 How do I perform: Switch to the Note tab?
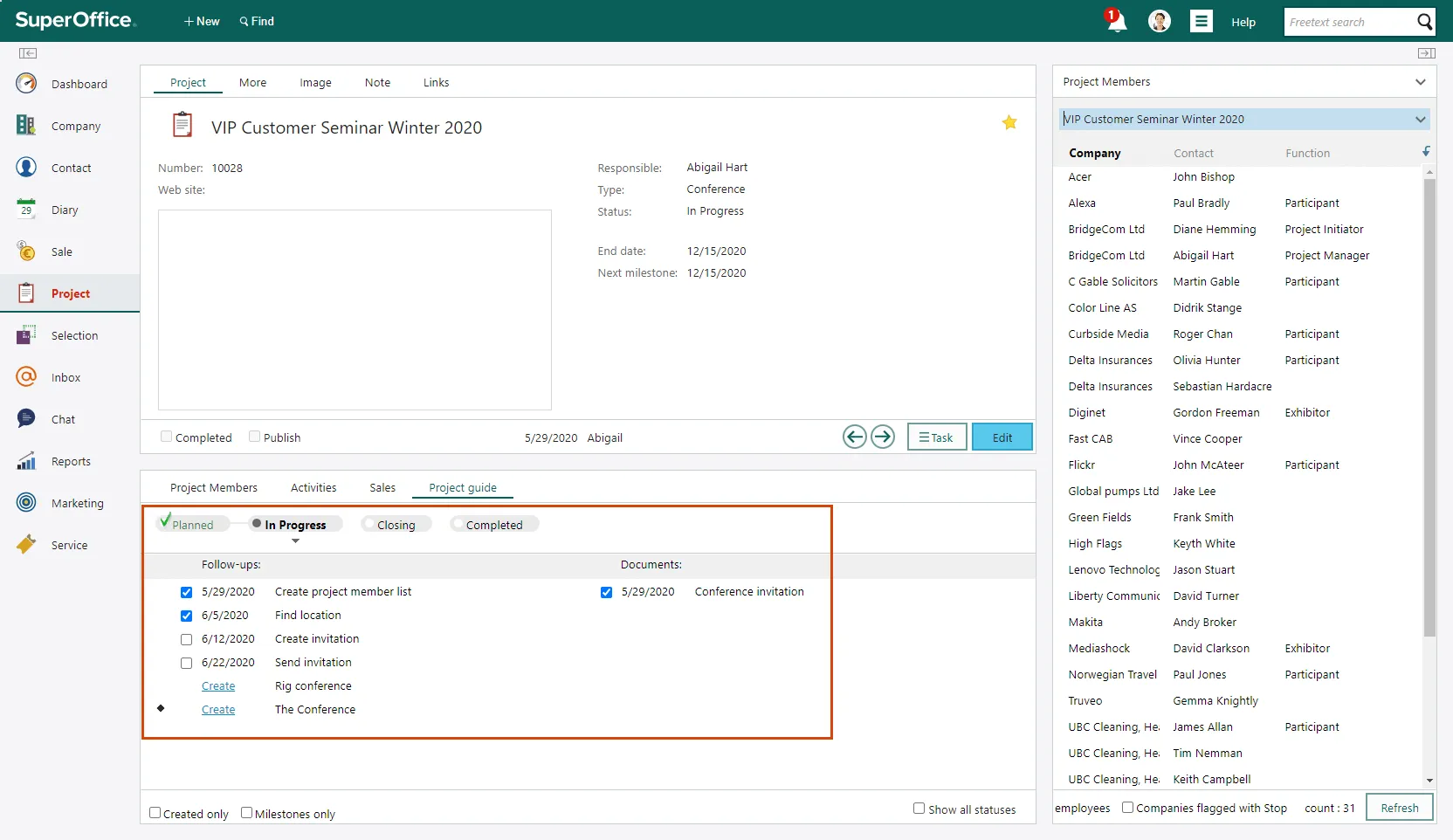(377, 82)
